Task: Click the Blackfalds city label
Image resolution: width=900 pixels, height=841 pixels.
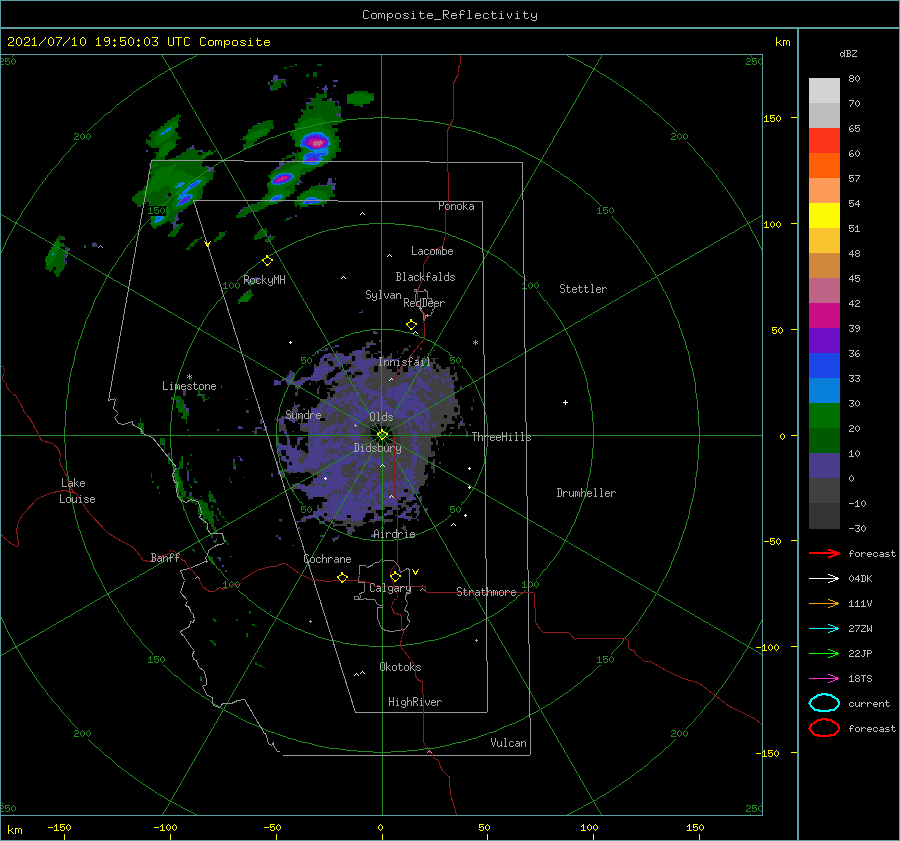Action: point(425,277)
